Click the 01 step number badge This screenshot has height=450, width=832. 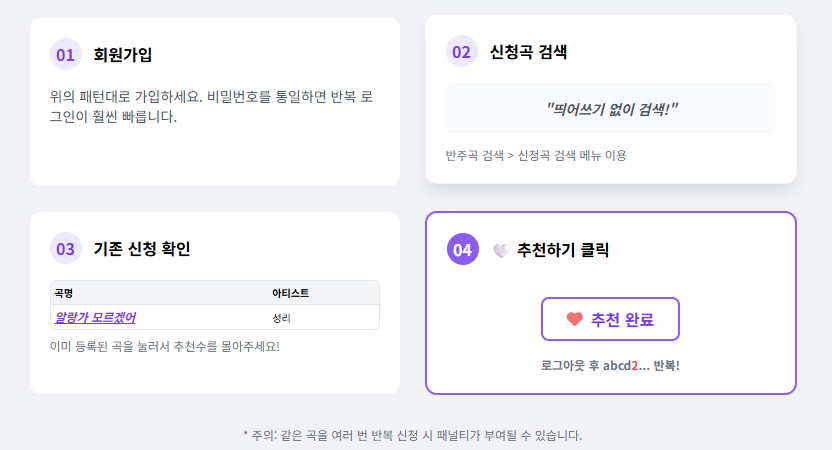(x=66, y=54)
